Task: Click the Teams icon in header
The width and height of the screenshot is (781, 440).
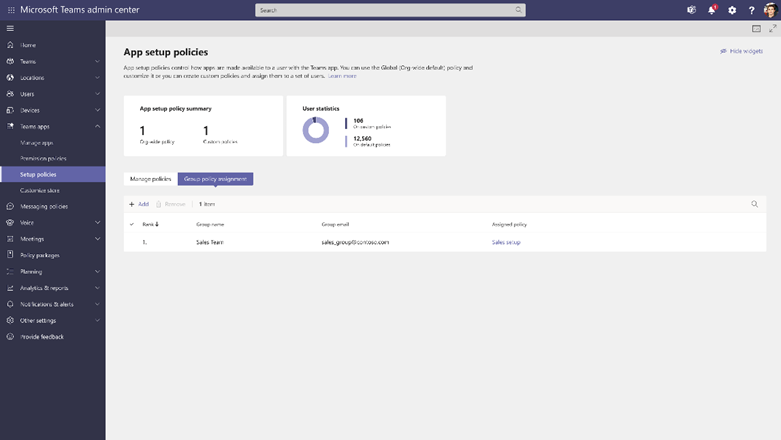Action: [x=691, y=10]
